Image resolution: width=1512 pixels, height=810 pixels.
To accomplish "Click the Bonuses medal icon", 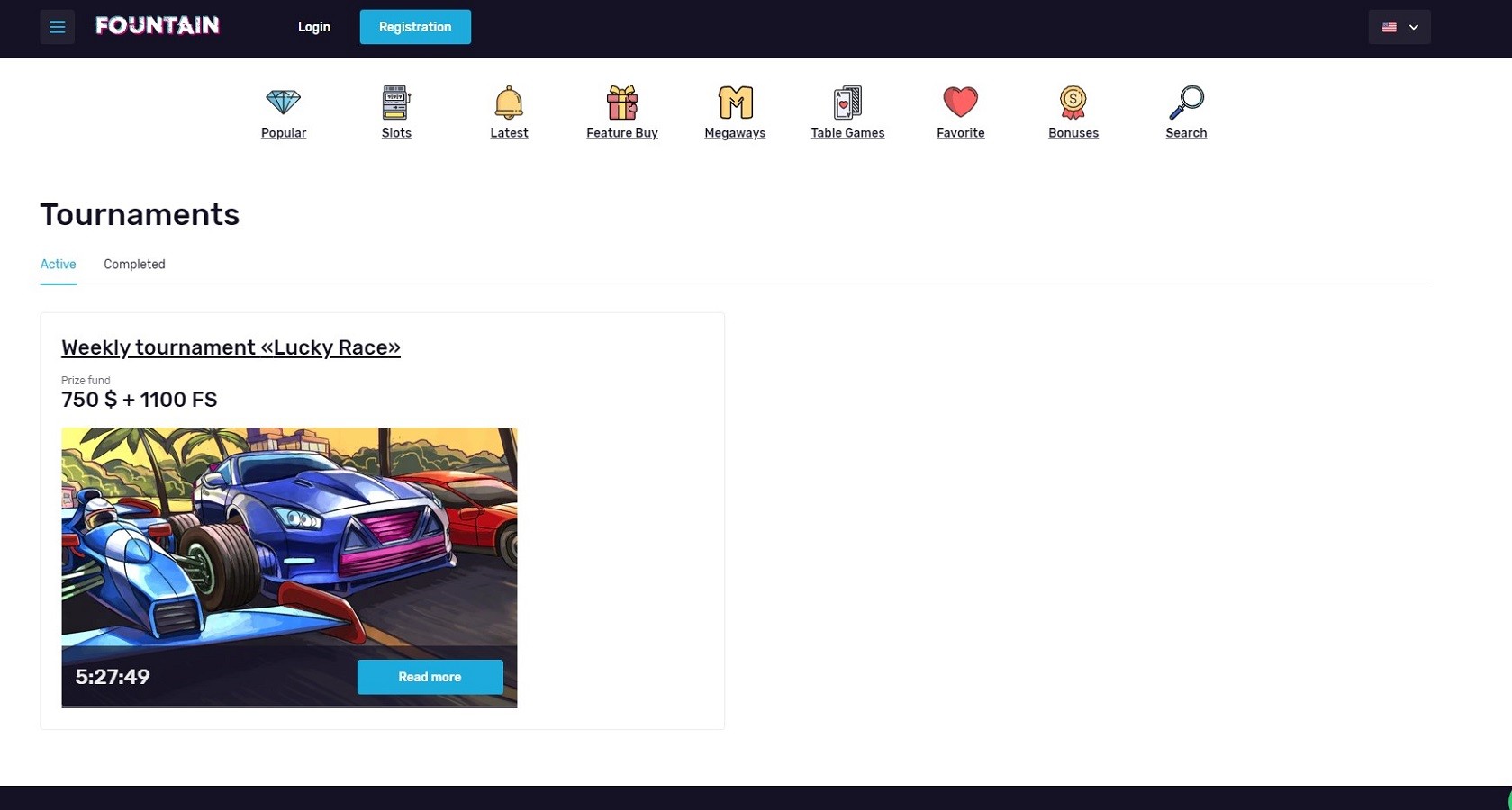I will click(x=1073, y=102).
